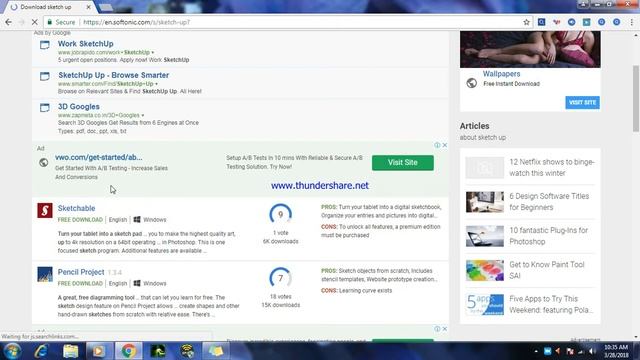Open Five Apps to Try This Weekend article

pos(551,304)
